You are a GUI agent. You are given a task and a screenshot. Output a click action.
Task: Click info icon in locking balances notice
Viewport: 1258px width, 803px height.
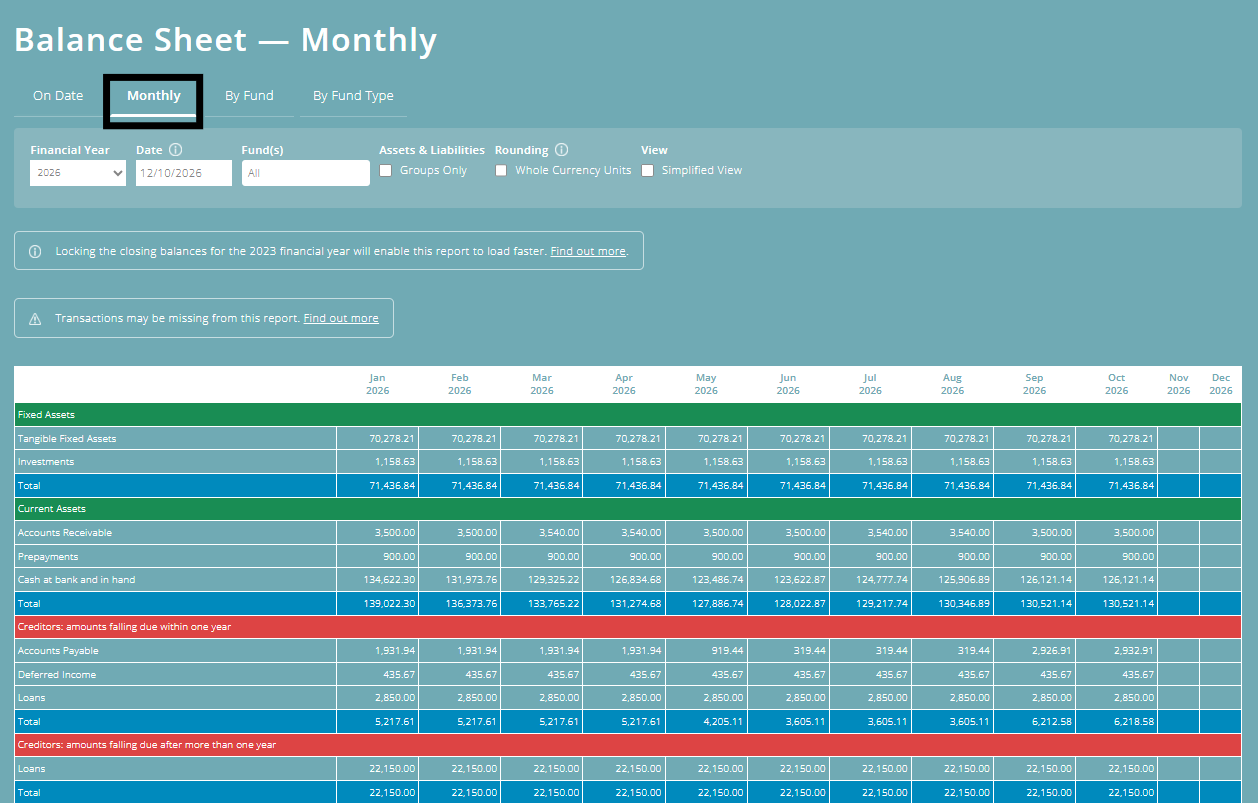(35, 251)
